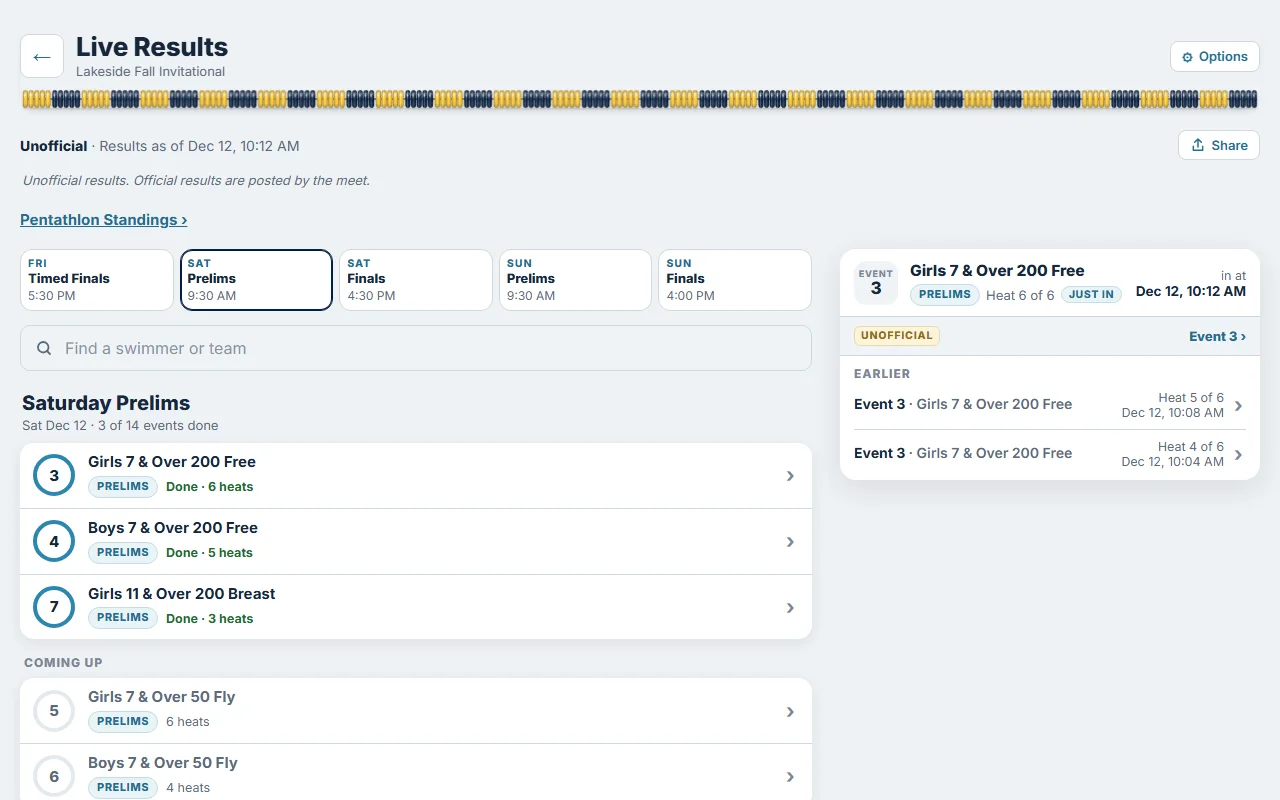Switch to Sun Prelims 9:30 AM tab
Screen dimensions: 1280x800
click(575, 280)
